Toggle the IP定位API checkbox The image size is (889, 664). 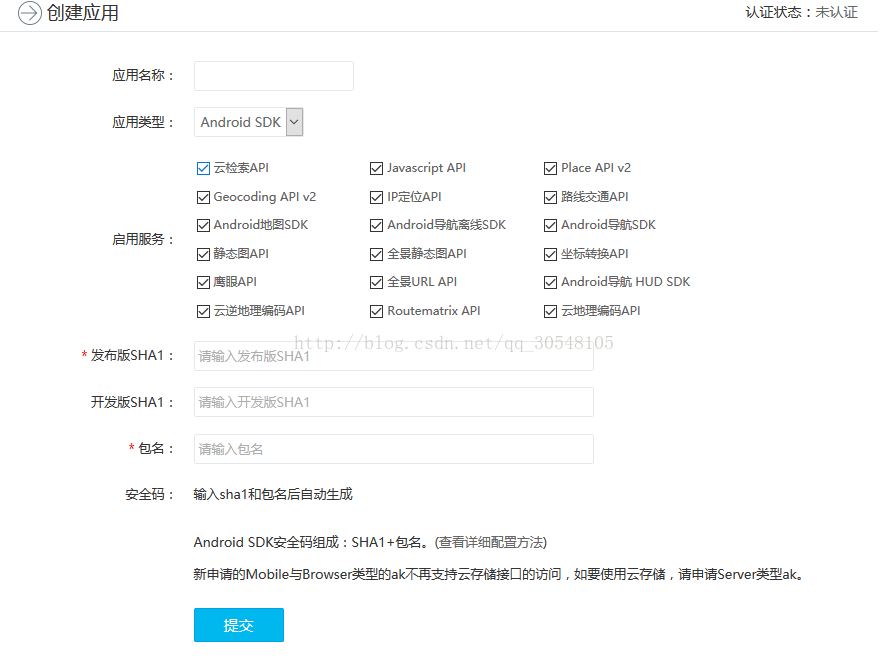click(376, 197)
